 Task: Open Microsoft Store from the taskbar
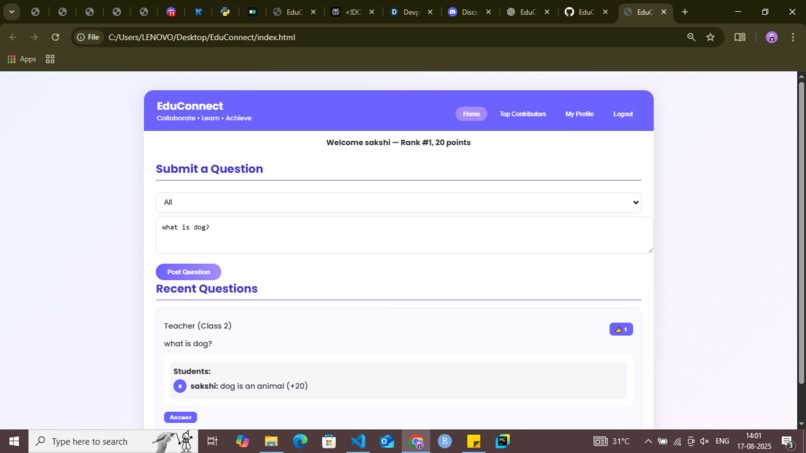[329, 441]
